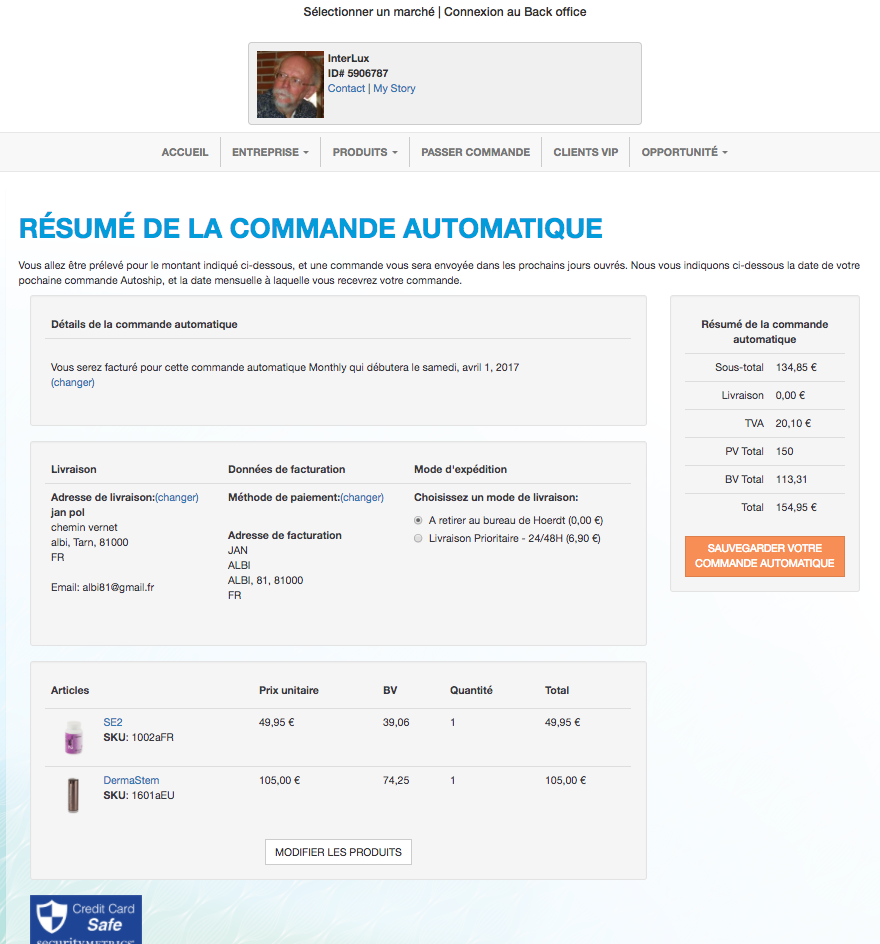This screenshot has height=944, width=880.
Task: Click the DermaStem unit price '105,00 €'
Action: click(x=279, y=780)
